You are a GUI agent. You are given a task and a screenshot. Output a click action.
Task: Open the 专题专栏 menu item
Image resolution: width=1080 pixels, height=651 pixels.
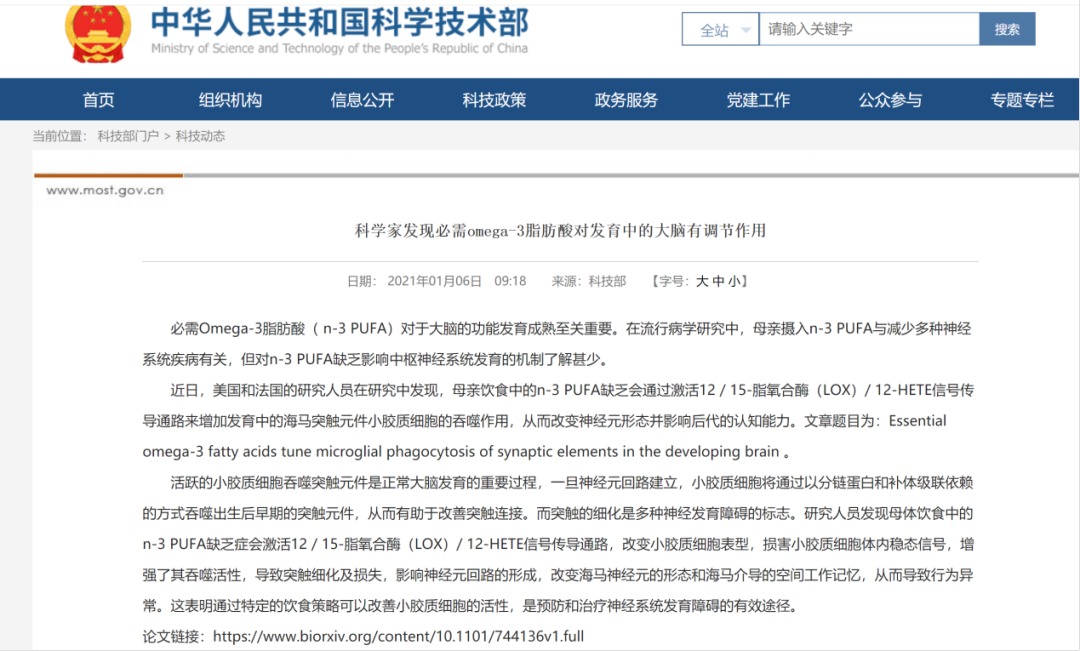pyautogui.click(x=1022, y=100)
